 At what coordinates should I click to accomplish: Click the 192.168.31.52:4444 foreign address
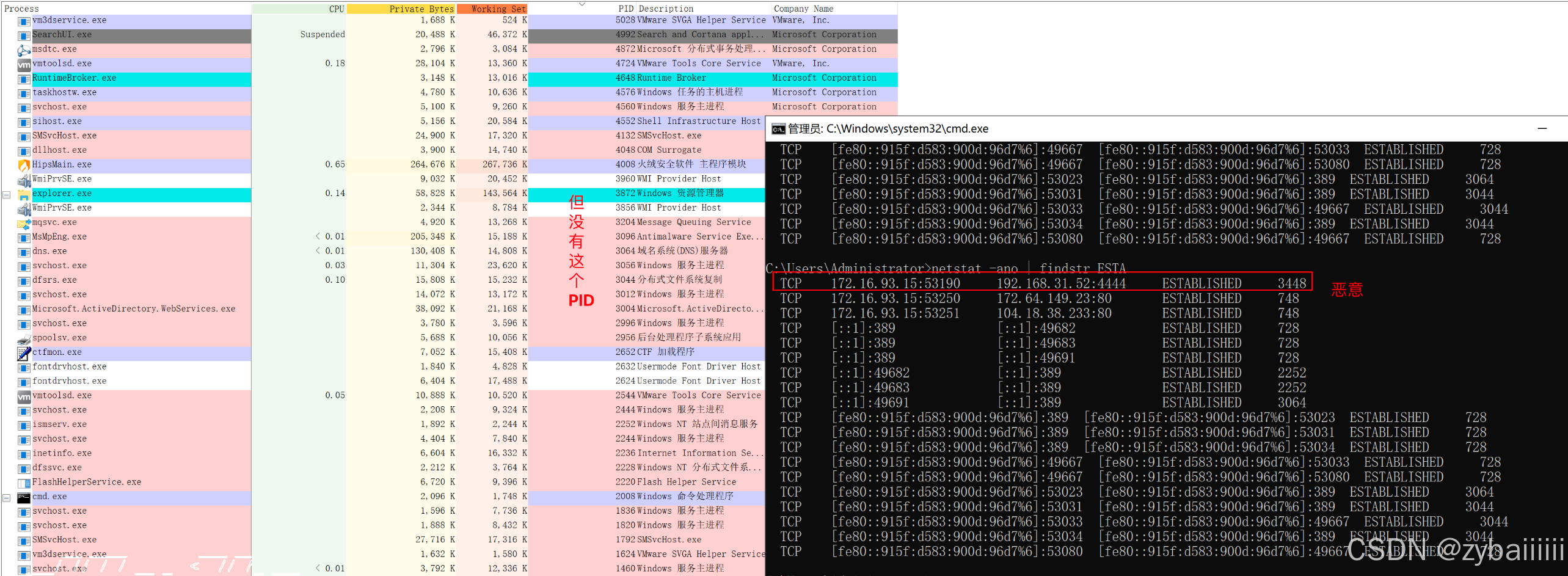pos(1061,283)
